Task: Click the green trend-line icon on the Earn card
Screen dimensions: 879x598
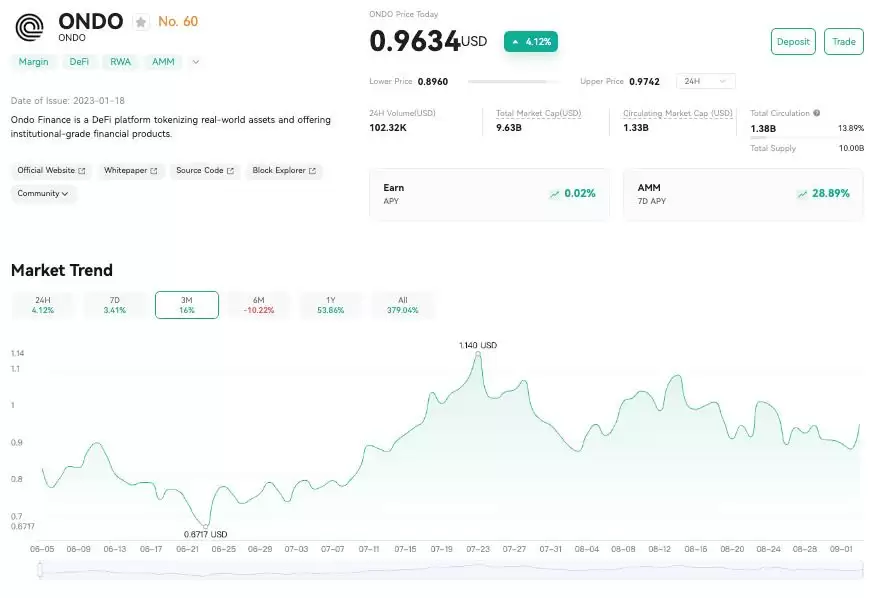Action: click(x=553, y=194)
